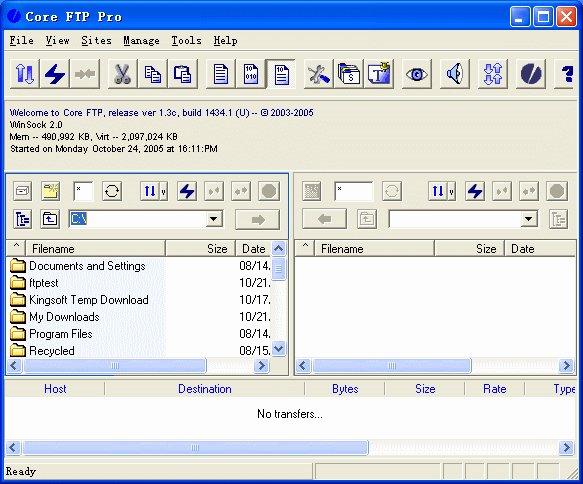
Task: Click the lightning icon in remote pane
Action: pyautogui.click(x=475, y=191)
